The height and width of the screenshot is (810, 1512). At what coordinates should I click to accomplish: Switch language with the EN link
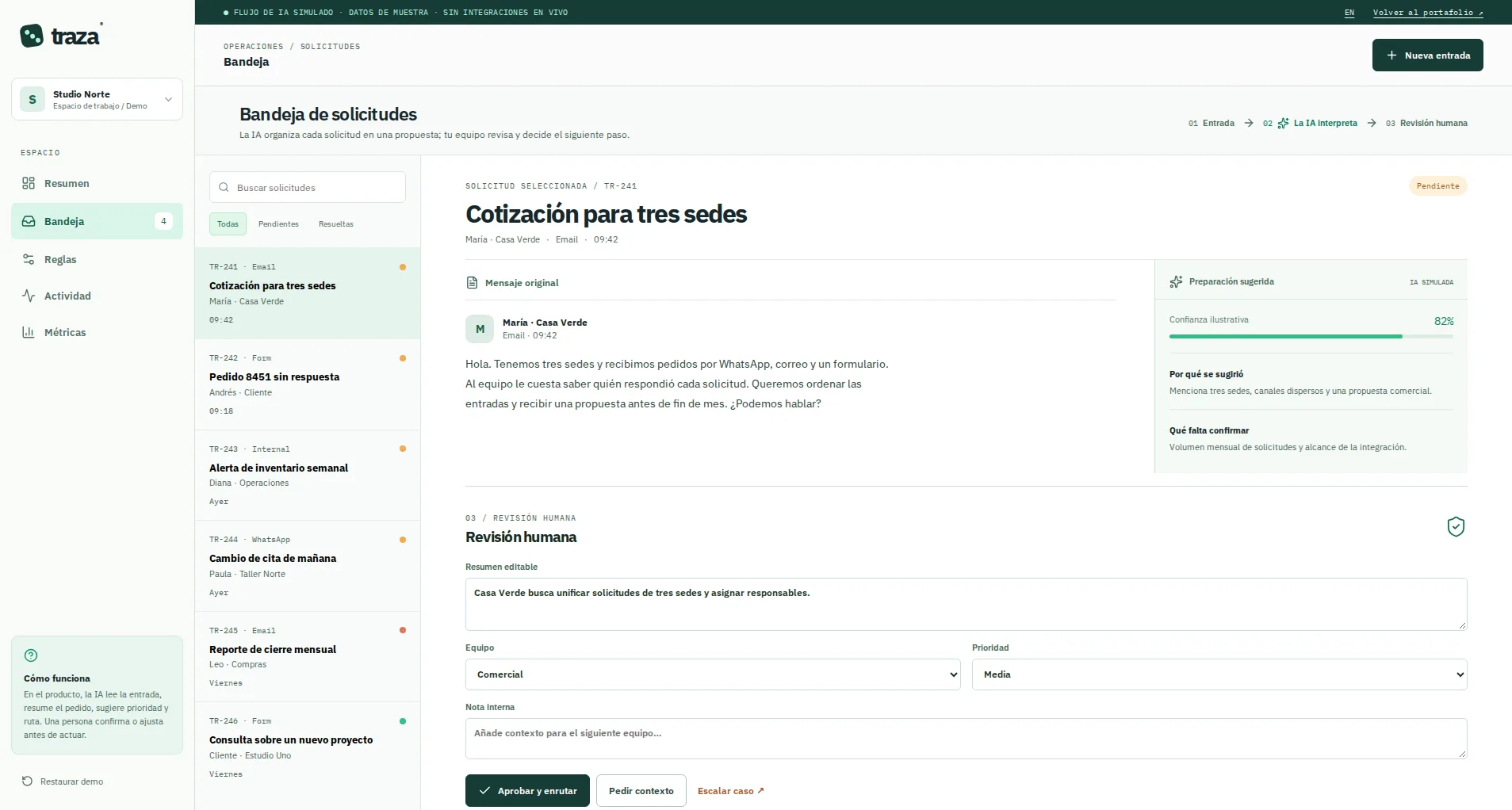coord(1349,13)
